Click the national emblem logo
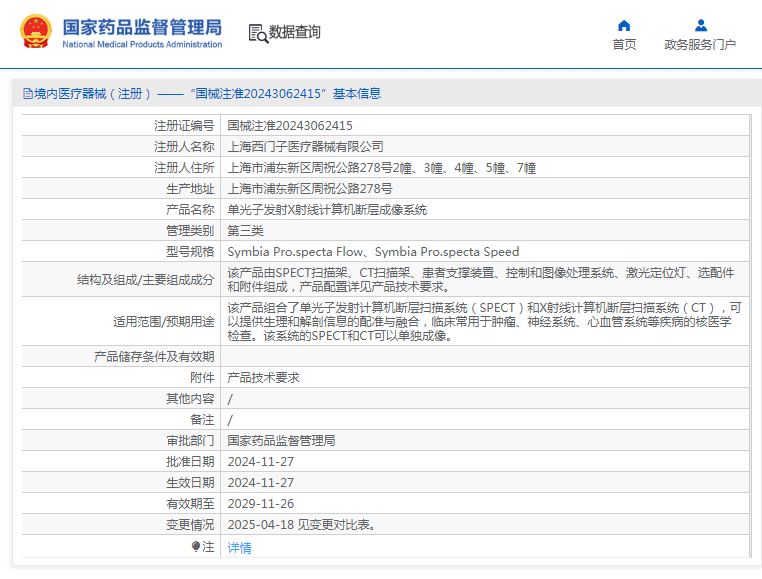Screen dimensions: 762x579 (x=35, y=32)
